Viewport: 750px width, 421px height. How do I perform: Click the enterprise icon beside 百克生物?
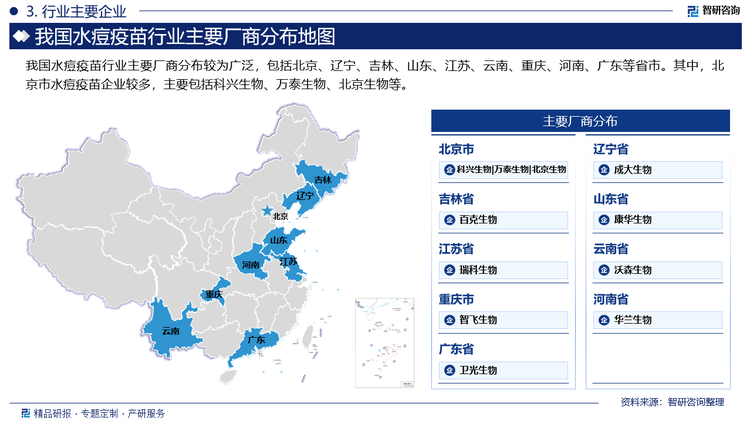click(449, 220)
